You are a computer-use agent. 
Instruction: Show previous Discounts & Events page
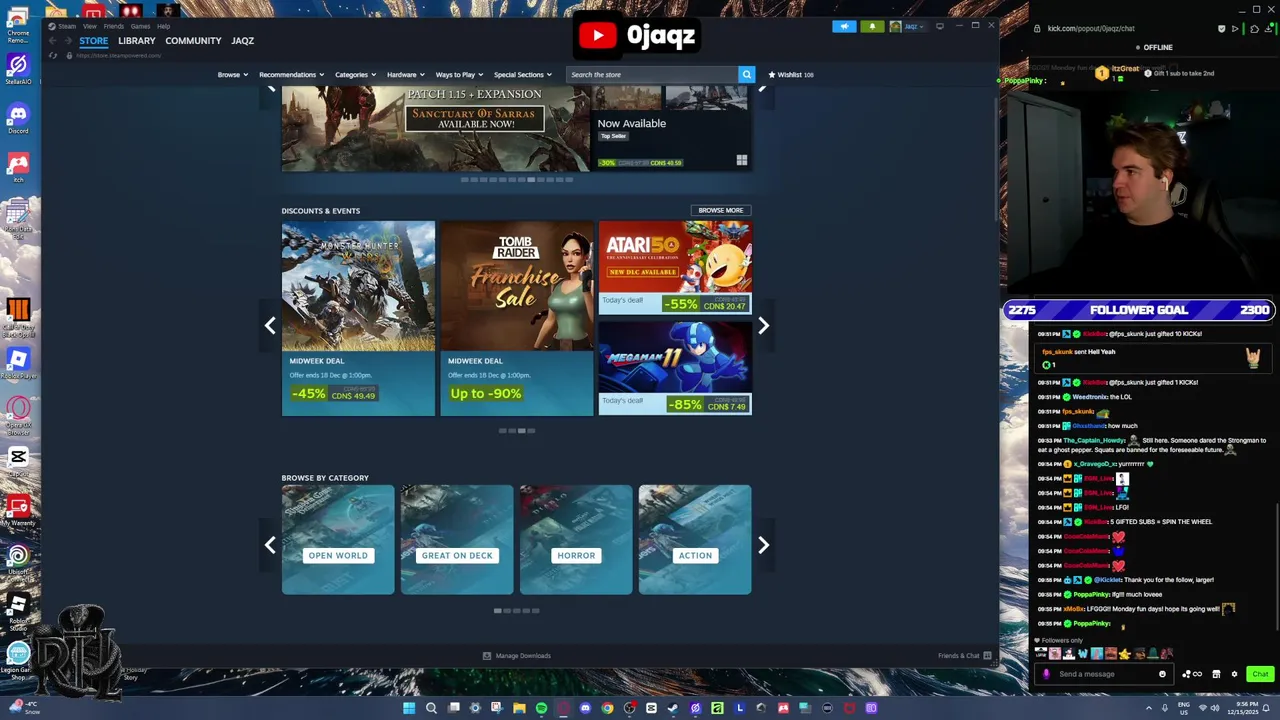270,325
